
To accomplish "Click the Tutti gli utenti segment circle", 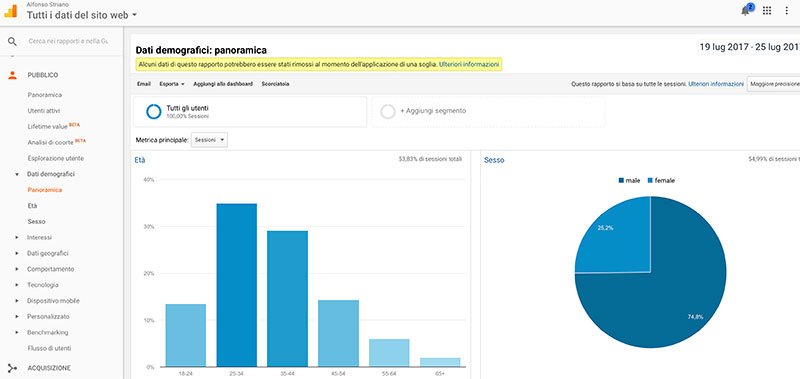I will (x=154, y=112).
